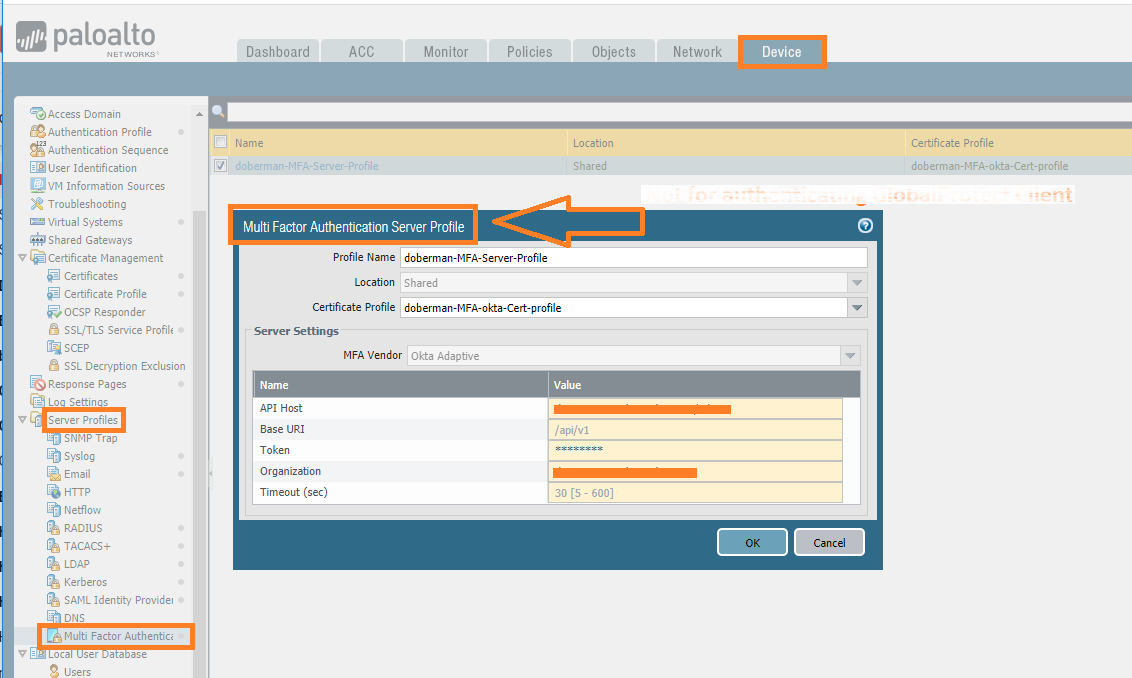This screenshot has height=678, width=1132.
Task: Open the Monitor tab
Action: (x=445, y=51)
